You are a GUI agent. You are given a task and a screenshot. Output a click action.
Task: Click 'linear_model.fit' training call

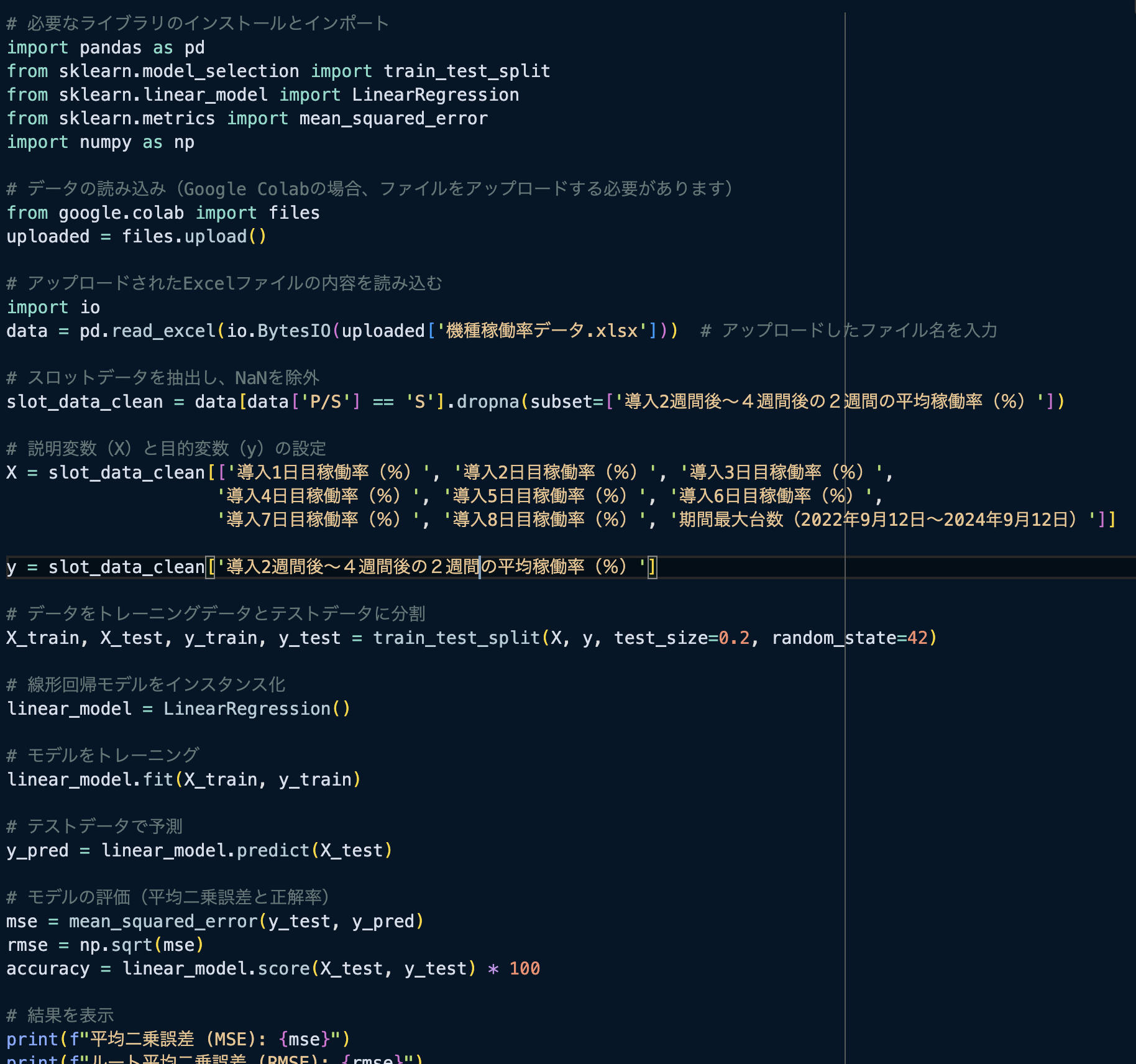pyautogui.click(x=90, y=780)
